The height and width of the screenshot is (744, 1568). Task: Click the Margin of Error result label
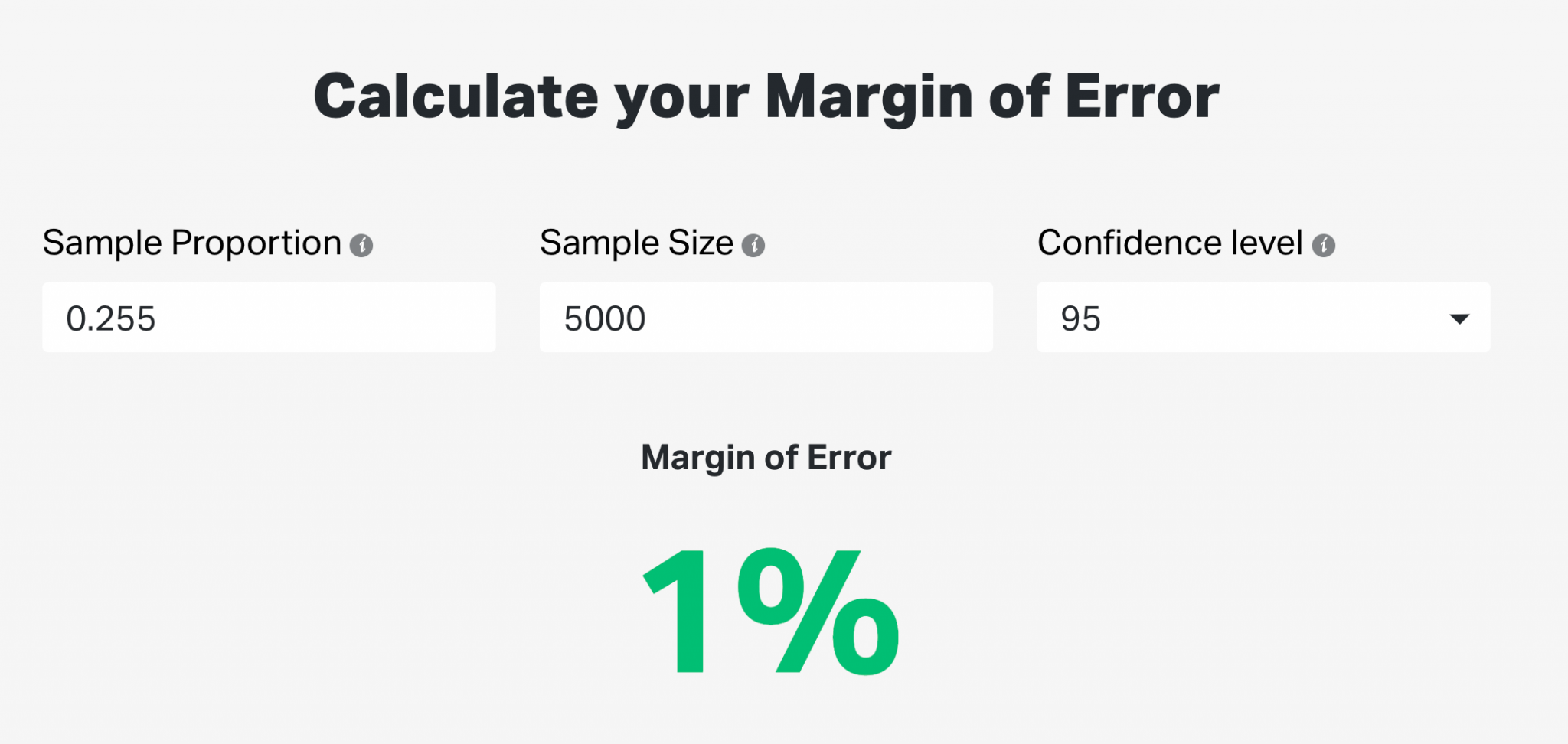(x=766, y=458)
